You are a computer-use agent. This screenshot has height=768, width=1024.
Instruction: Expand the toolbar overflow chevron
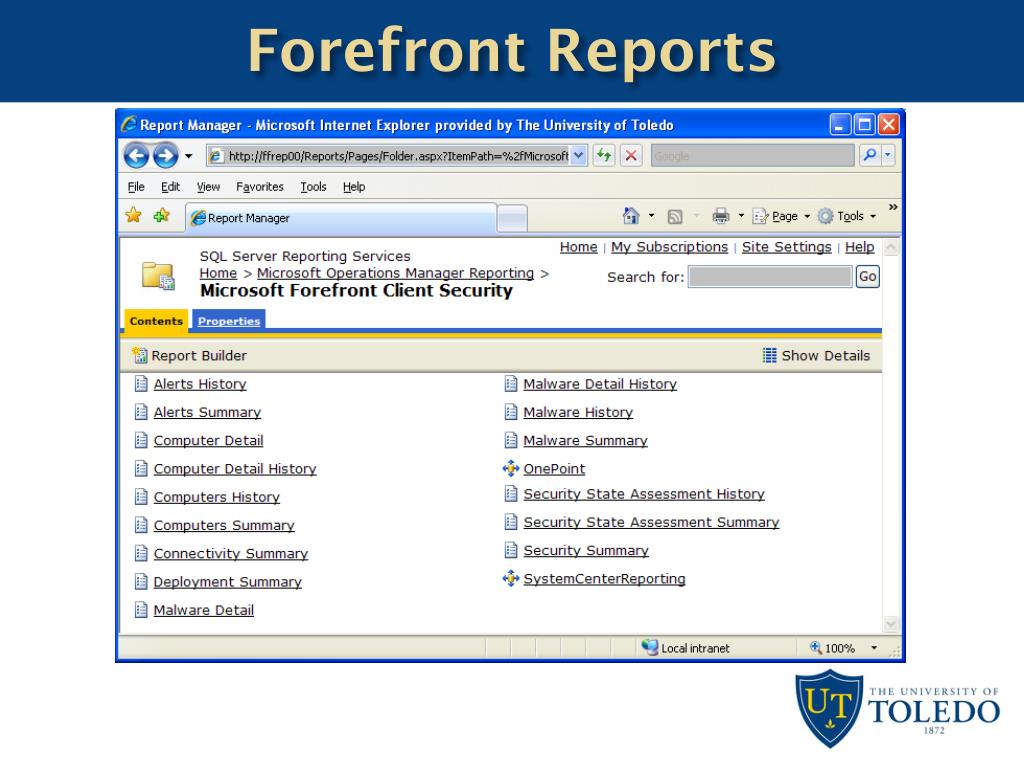893,207
